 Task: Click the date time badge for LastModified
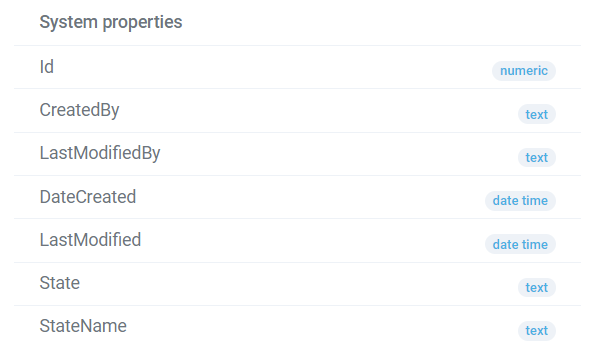tap(520, 244)
